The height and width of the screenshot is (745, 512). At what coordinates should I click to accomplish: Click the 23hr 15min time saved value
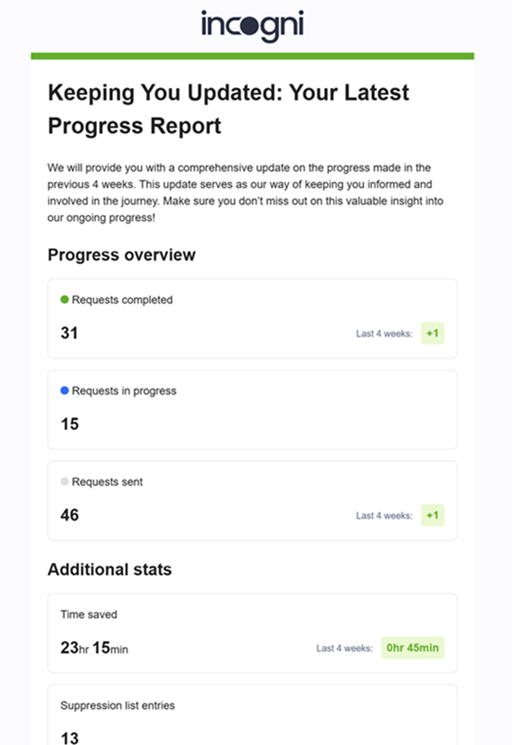94,648
